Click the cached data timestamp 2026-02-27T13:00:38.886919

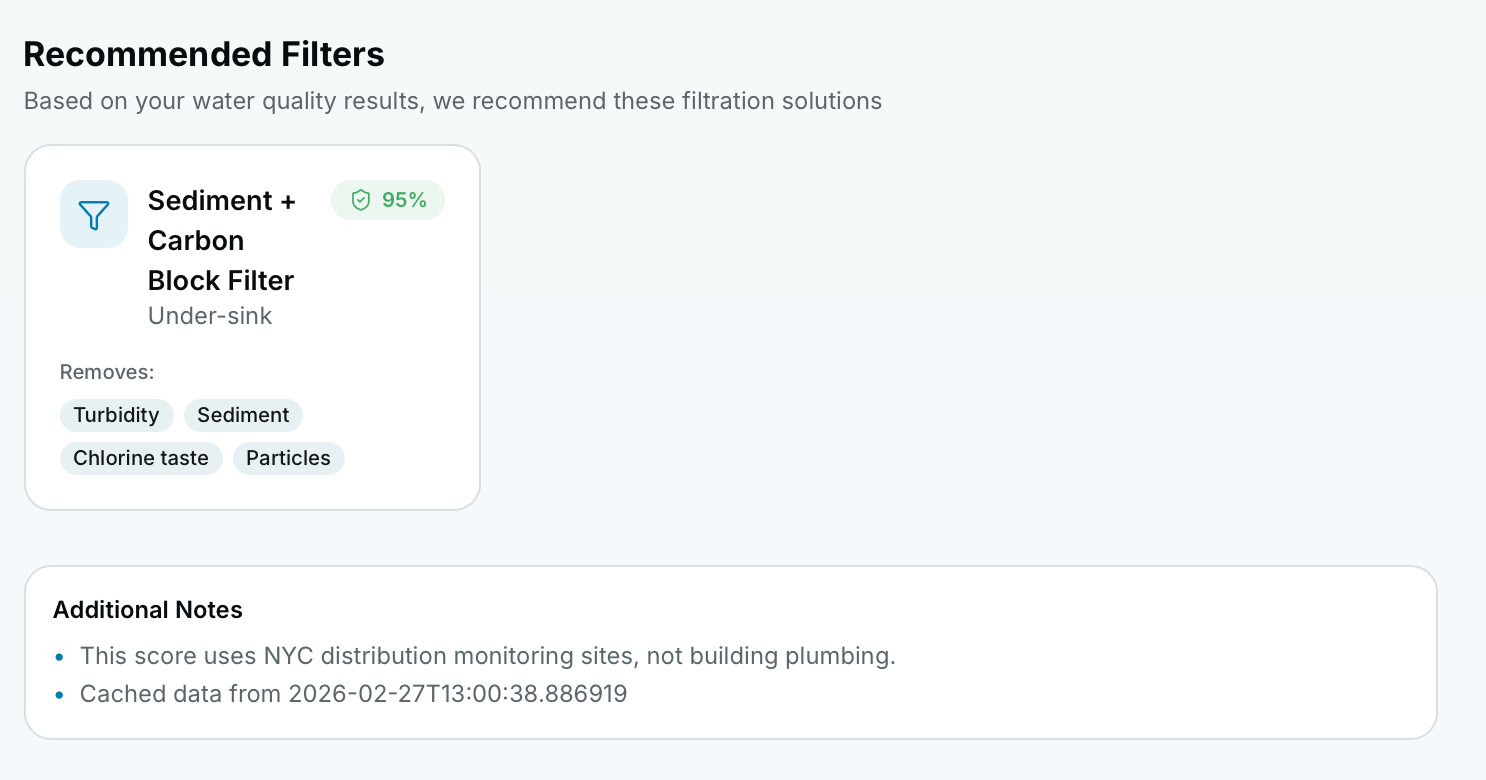pos(457,694)
